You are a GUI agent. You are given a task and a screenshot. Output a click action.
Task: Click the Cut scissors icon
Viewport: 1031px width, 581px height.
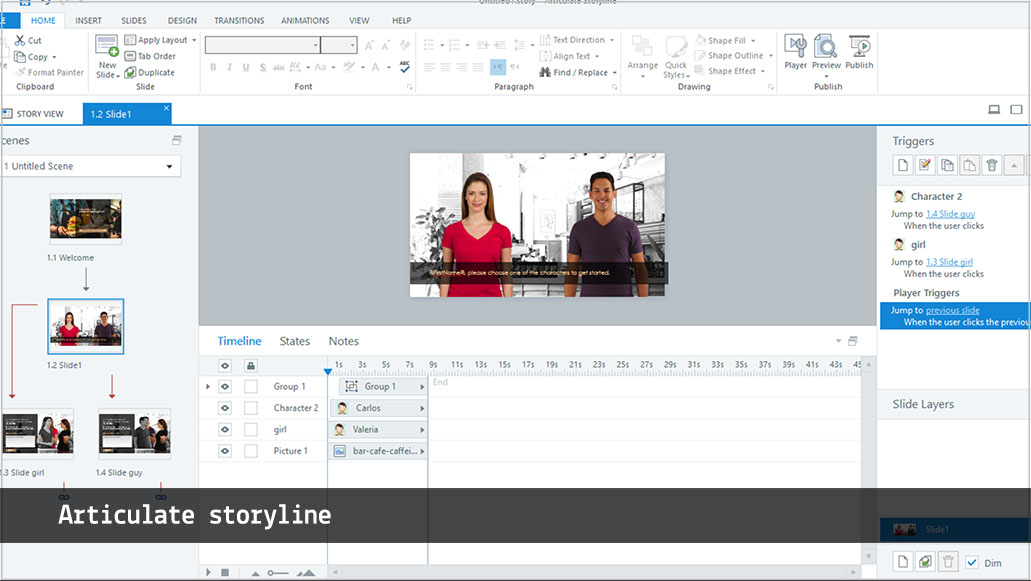19,40
